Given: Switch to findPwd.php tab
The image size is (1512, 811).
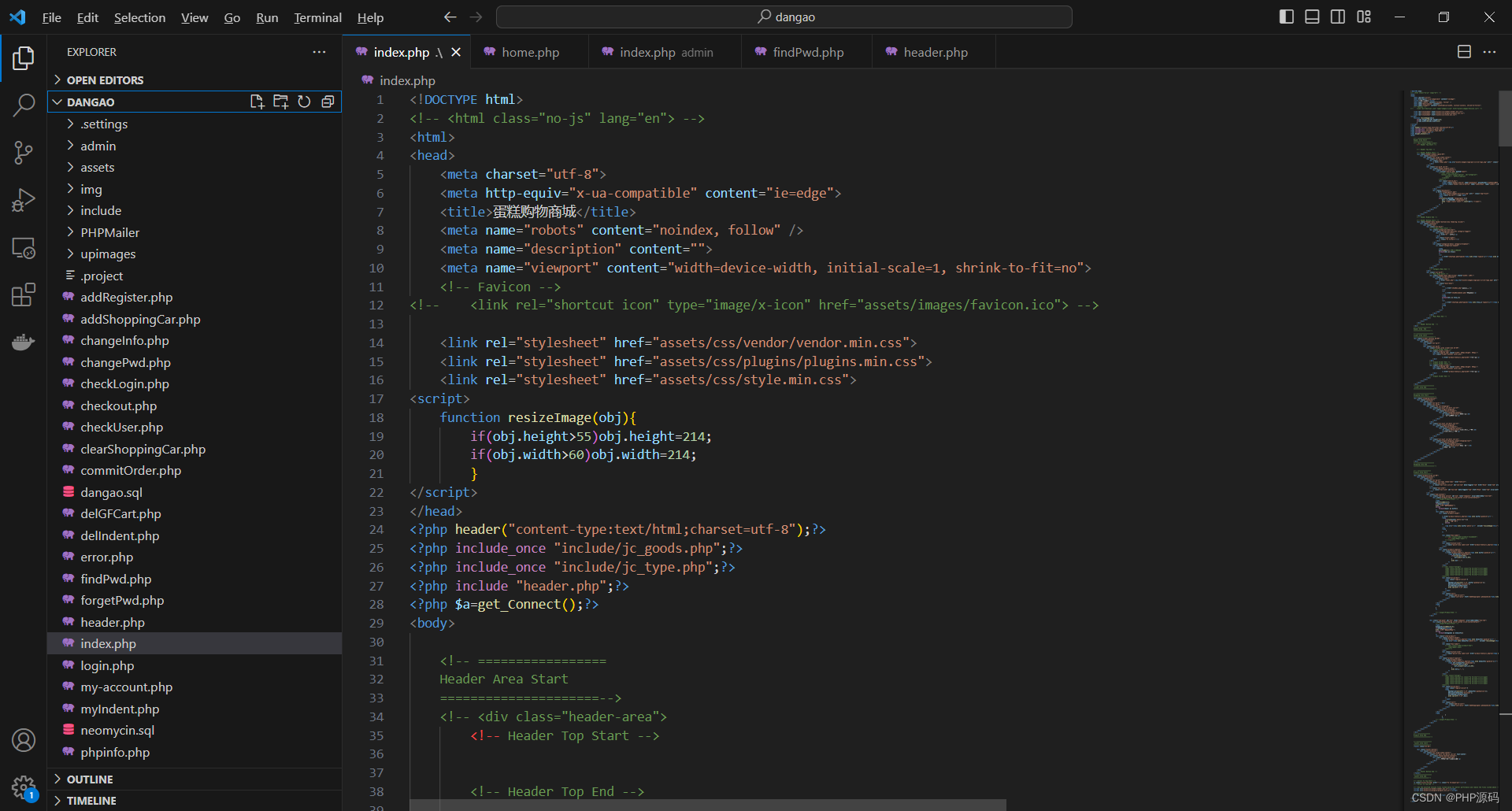Looking at the screenshot, I should pyautogui.click(x=807, y=52).
